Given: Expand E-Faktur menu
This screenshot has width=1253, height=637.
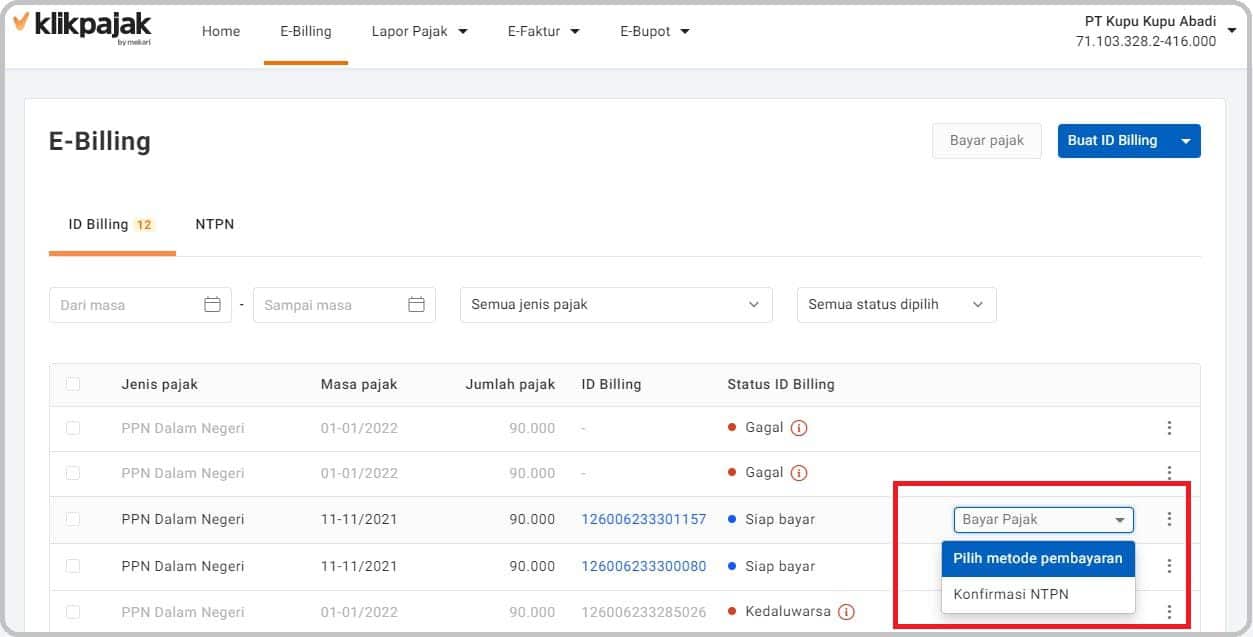Looking at the screenshot, I should (x=543, y=31).
